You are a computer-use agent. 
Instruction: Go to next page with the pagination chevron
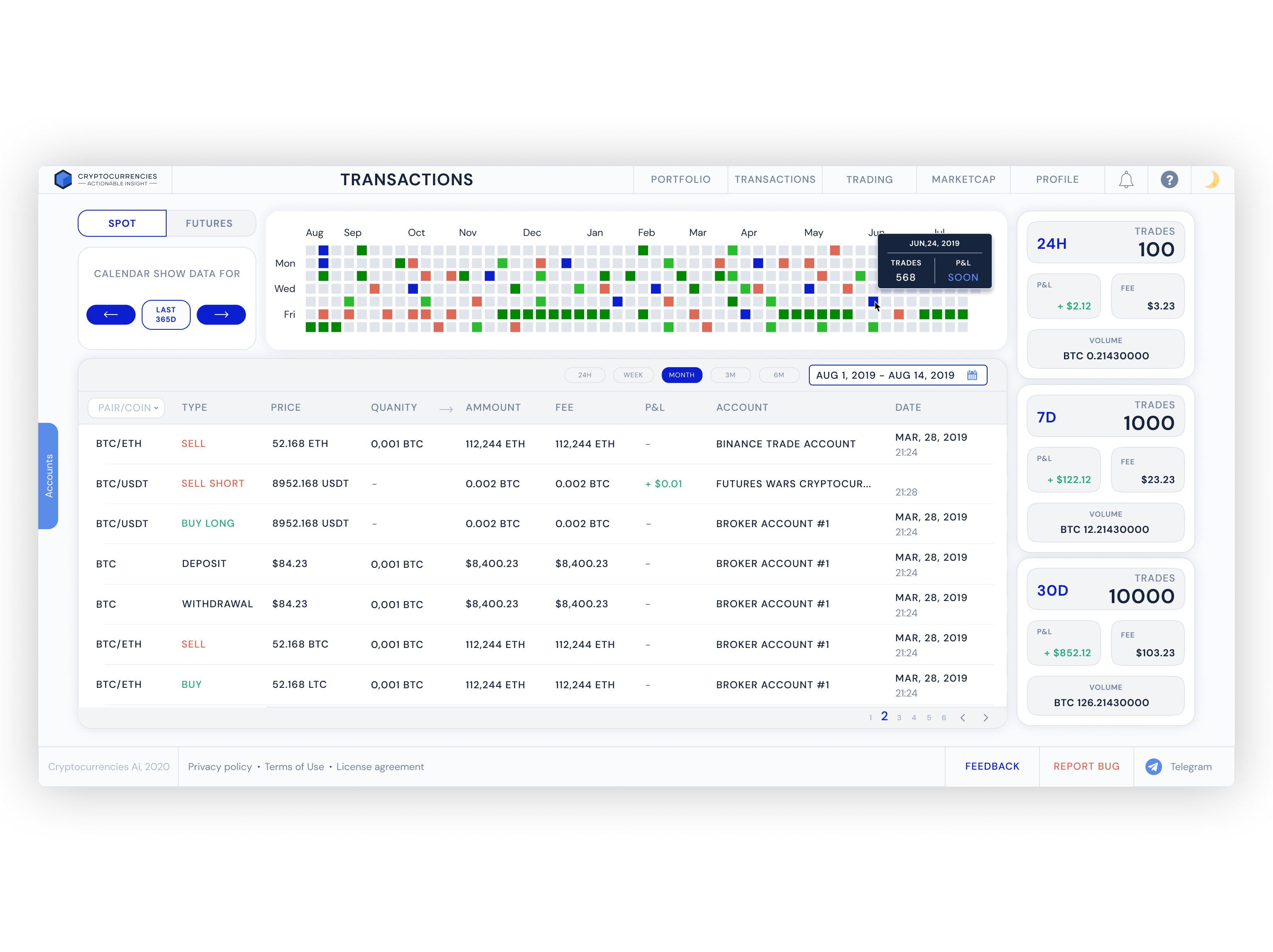pos(985,717)
